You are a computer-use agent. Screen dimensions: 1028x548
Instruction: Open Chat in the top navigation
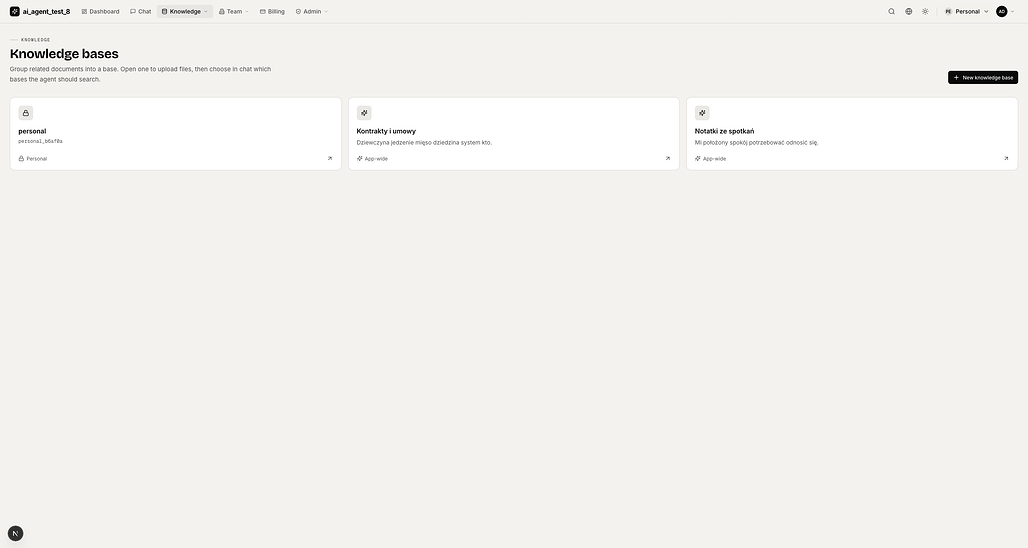[x=140, y=11]
